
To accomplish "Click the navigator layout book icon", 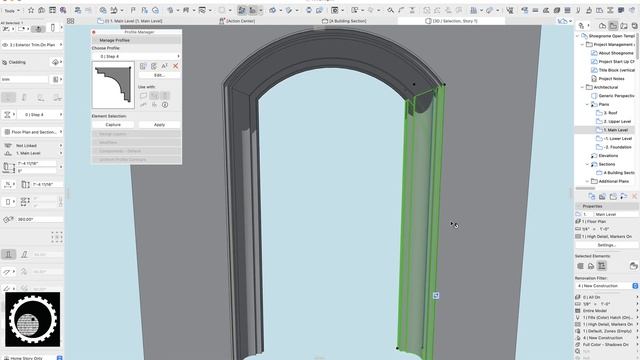I will [x=624, y=26].
